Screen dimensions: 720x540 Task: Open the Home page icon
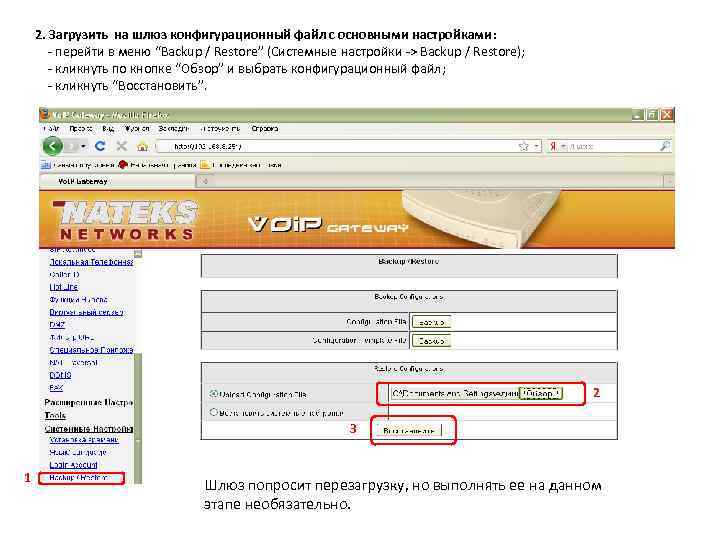143,146
